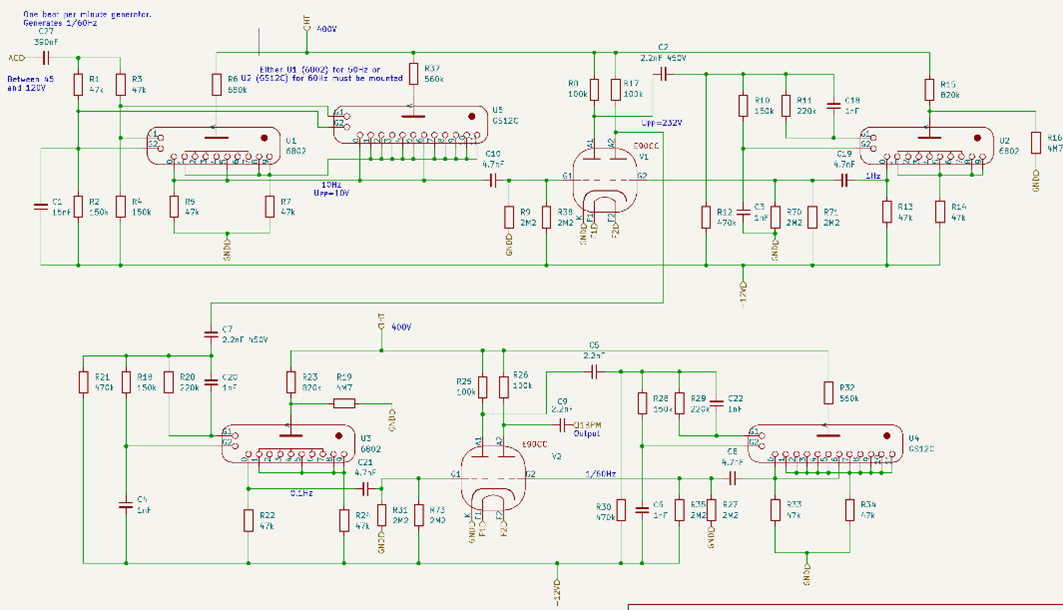
Task: Click capacitor C27 at the AC input
Action: tap(45, 58)
